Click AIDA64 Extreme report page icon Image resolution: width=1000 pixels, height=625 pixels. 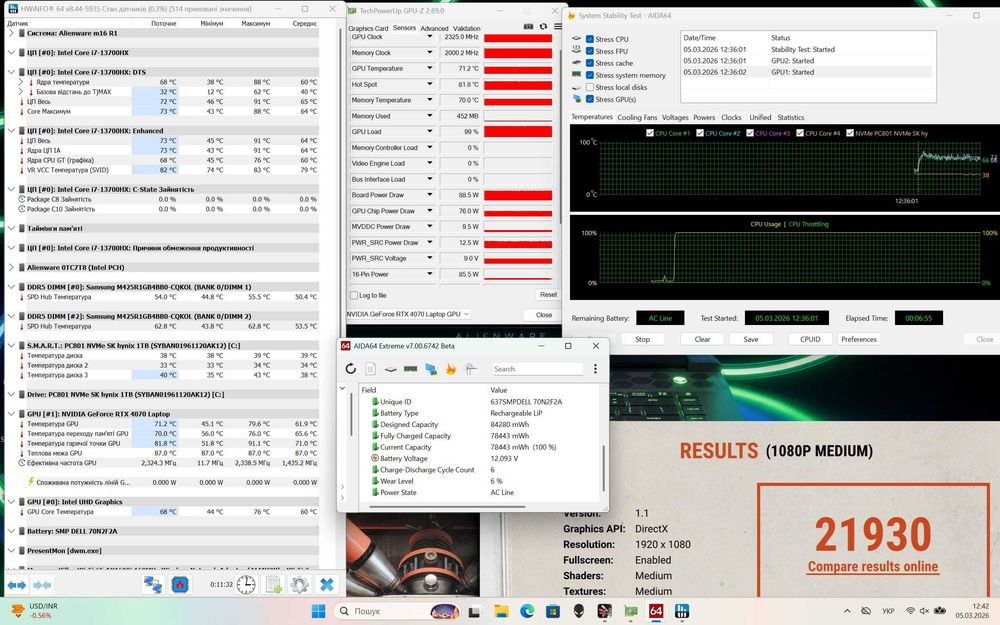[371, 369]
